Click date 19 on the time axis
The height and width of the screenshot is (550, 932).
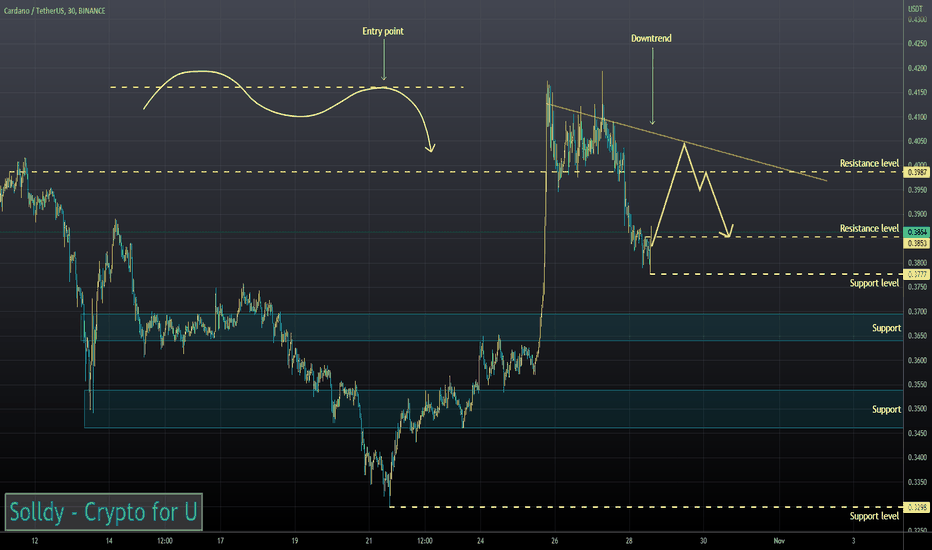[295, 541]
